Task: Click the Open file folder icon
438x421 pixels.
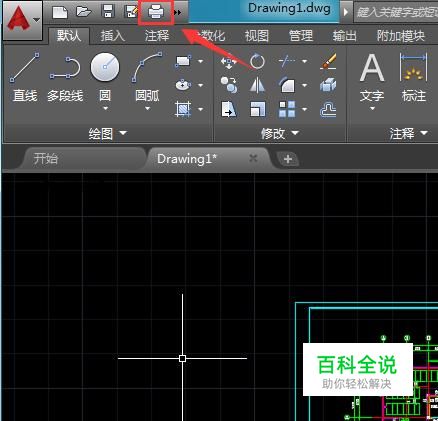Action: [84, 12]
